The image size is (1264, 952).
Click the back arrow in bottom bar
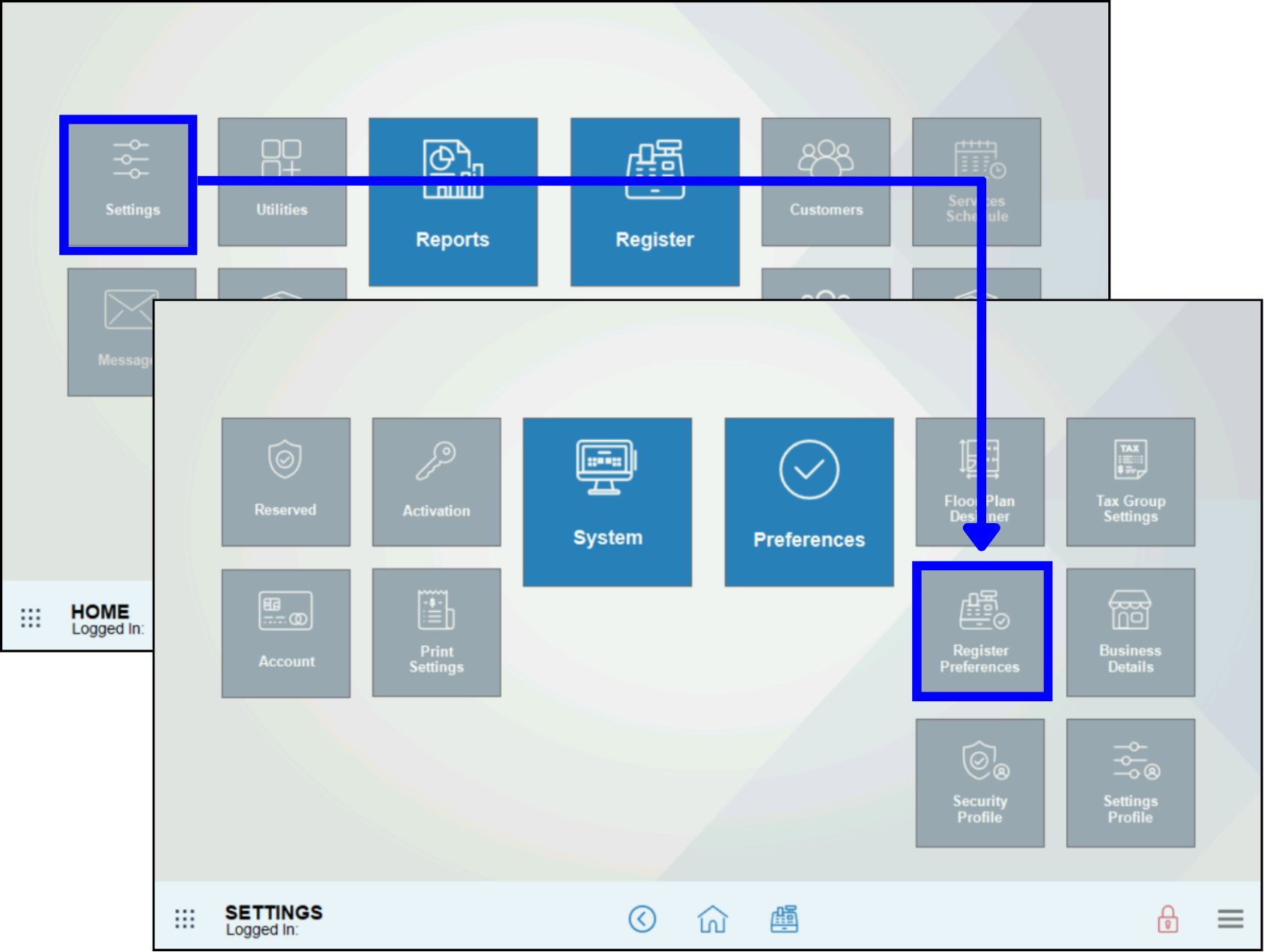642,918
